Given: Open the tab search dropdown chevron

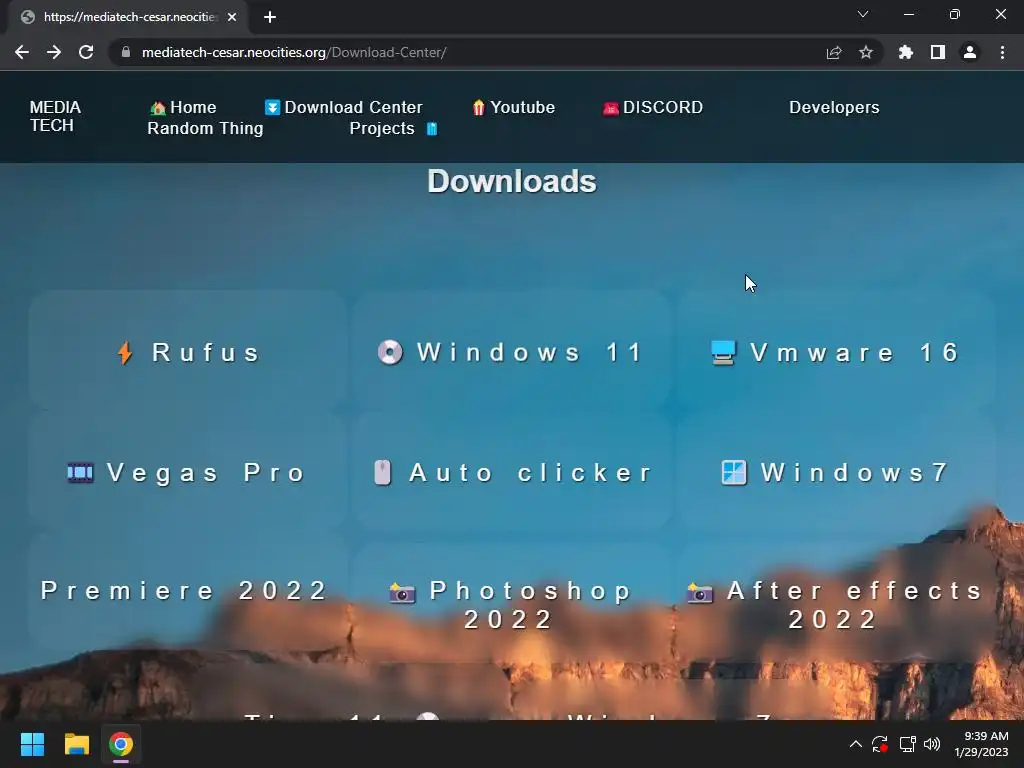Looking at the screenshot, I should [x=863, y=14].
